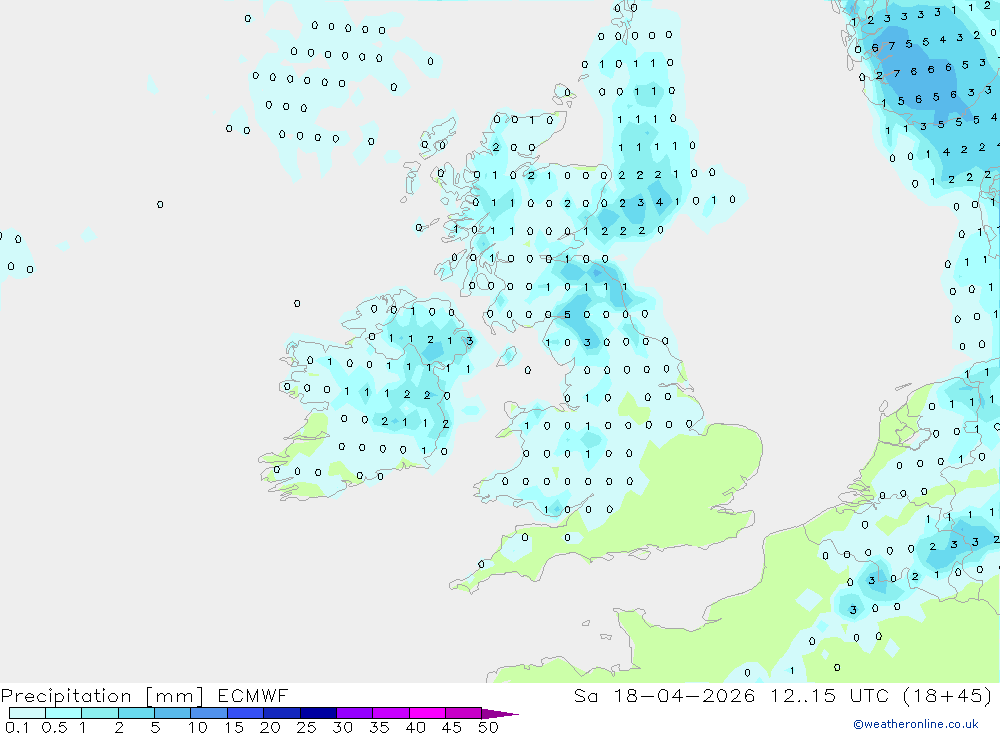This screenshot has width=1000, height=733.
Task: Click the legend value '15'
Action: 234,727
